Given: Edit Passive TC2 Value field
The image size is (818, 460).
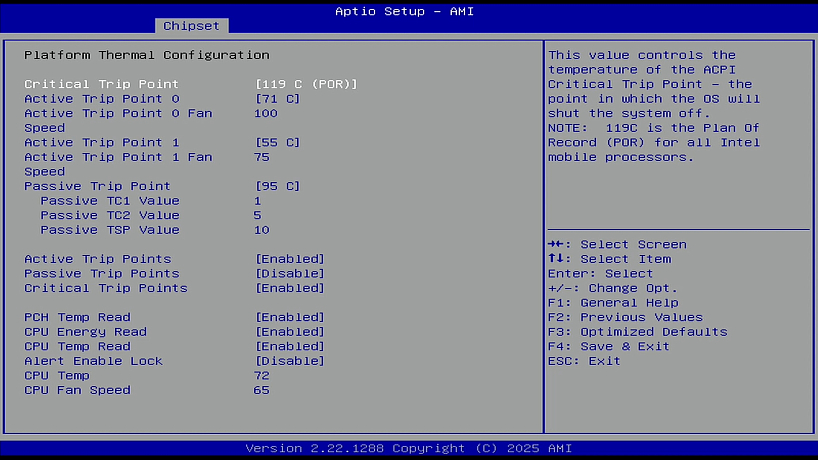Looking at the screenshot, I should [258, 215].
